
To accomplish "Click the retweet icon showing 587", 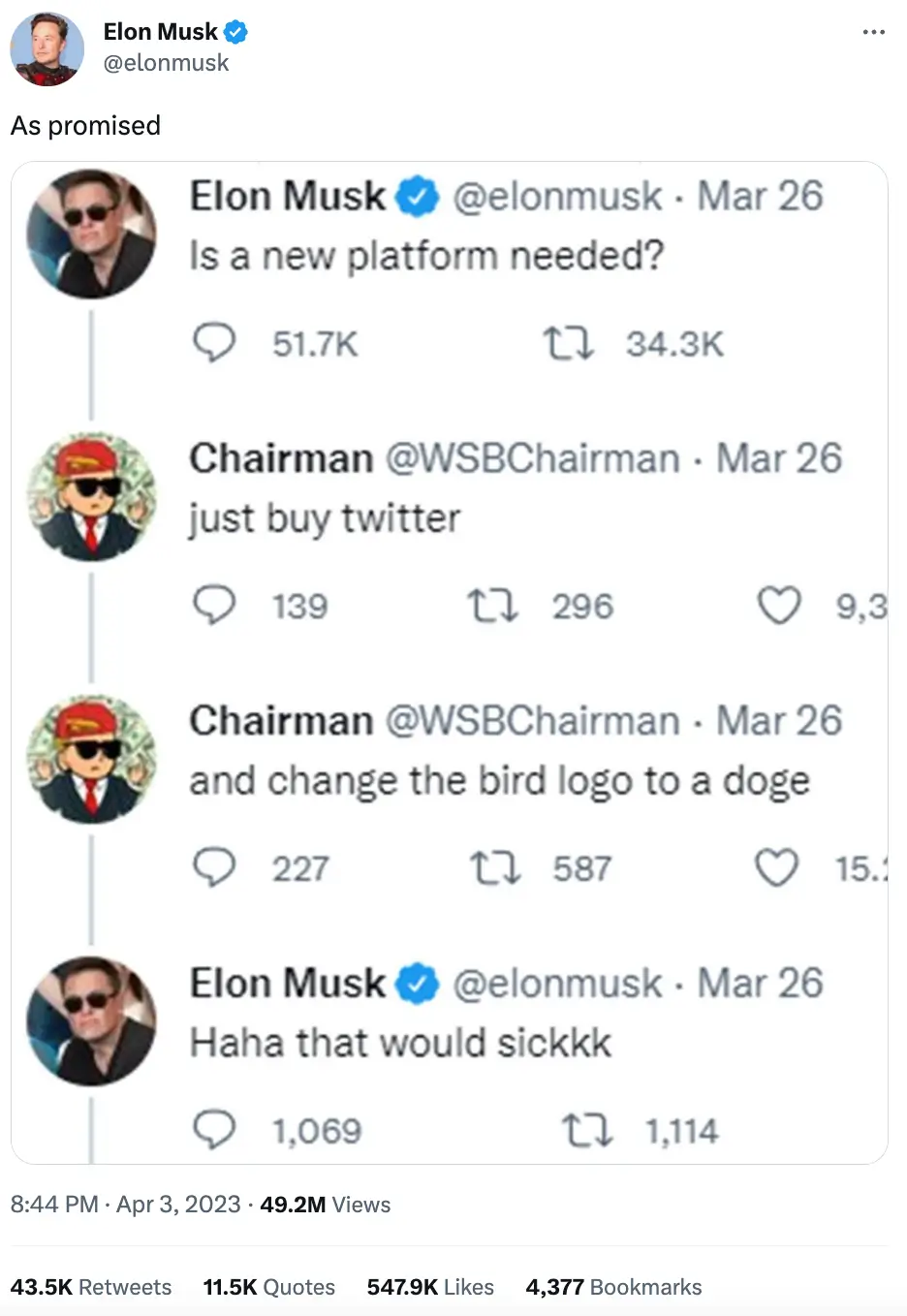I will pos(494,868).
